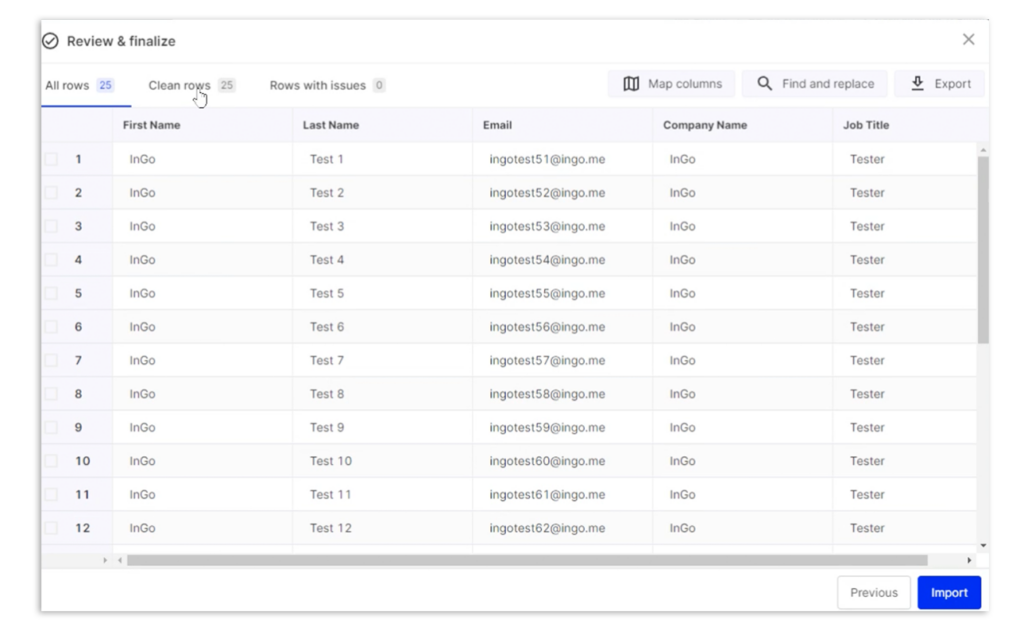
Task: Check the box on row 5
Action: pyautogui.click(x=51, y=293)
